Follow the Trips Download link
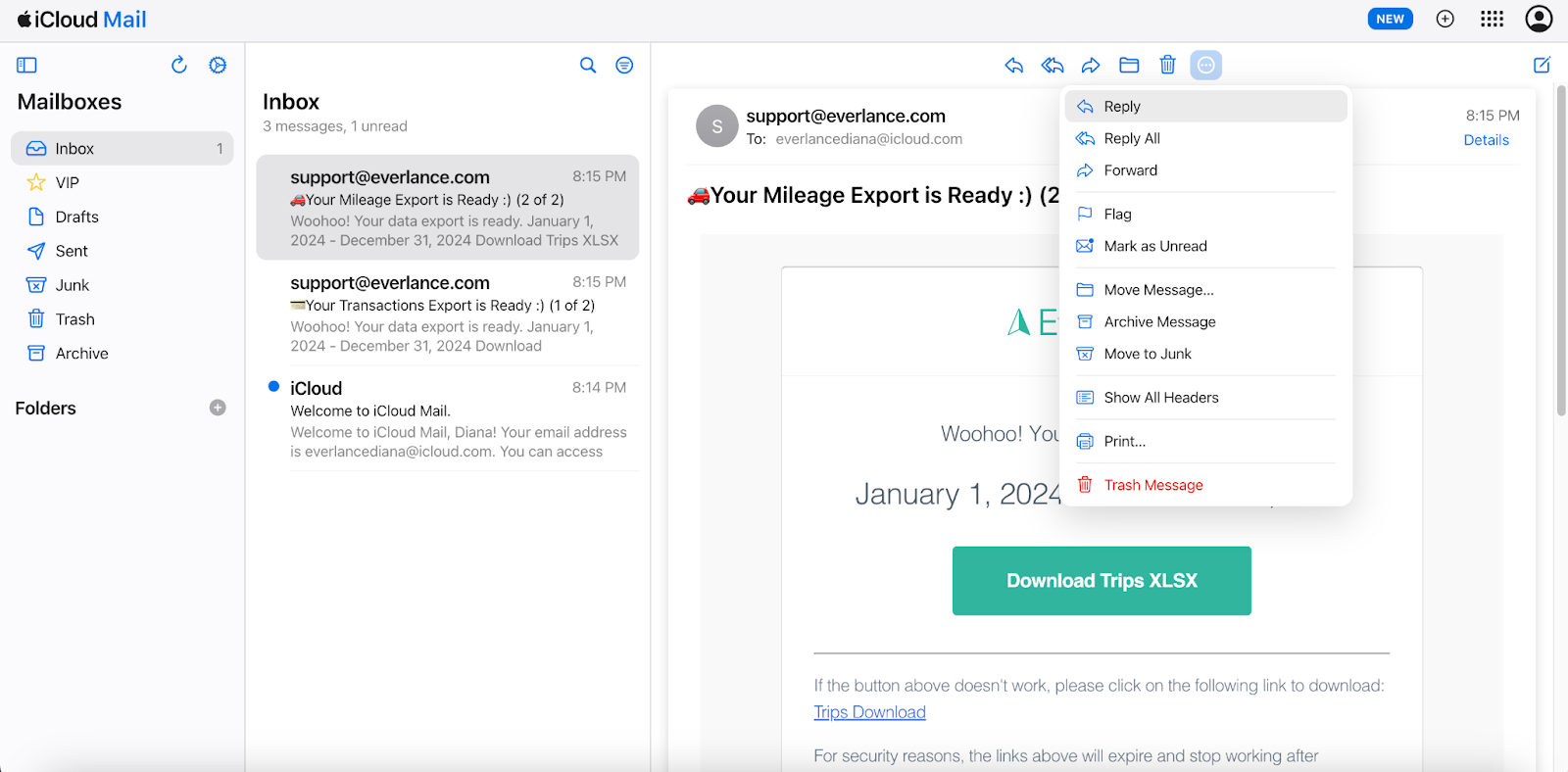The image size is (1568, 772). 869,712
